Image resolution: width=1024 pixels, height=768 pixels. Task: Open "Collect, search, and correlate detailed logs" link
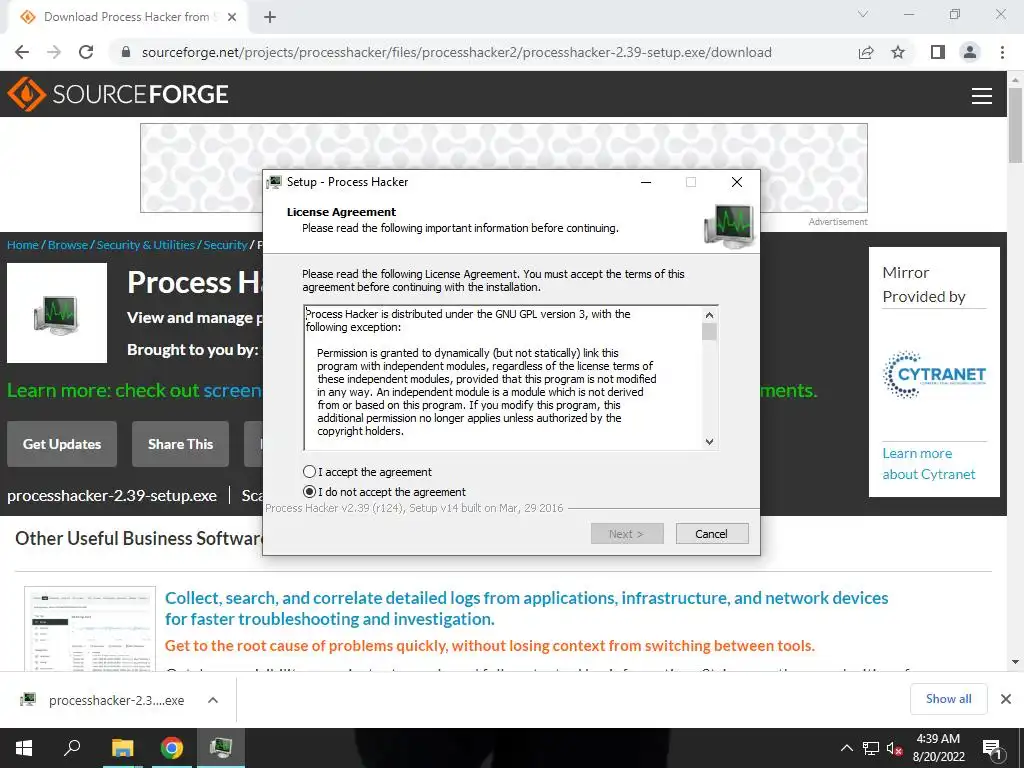pos(526,608)
